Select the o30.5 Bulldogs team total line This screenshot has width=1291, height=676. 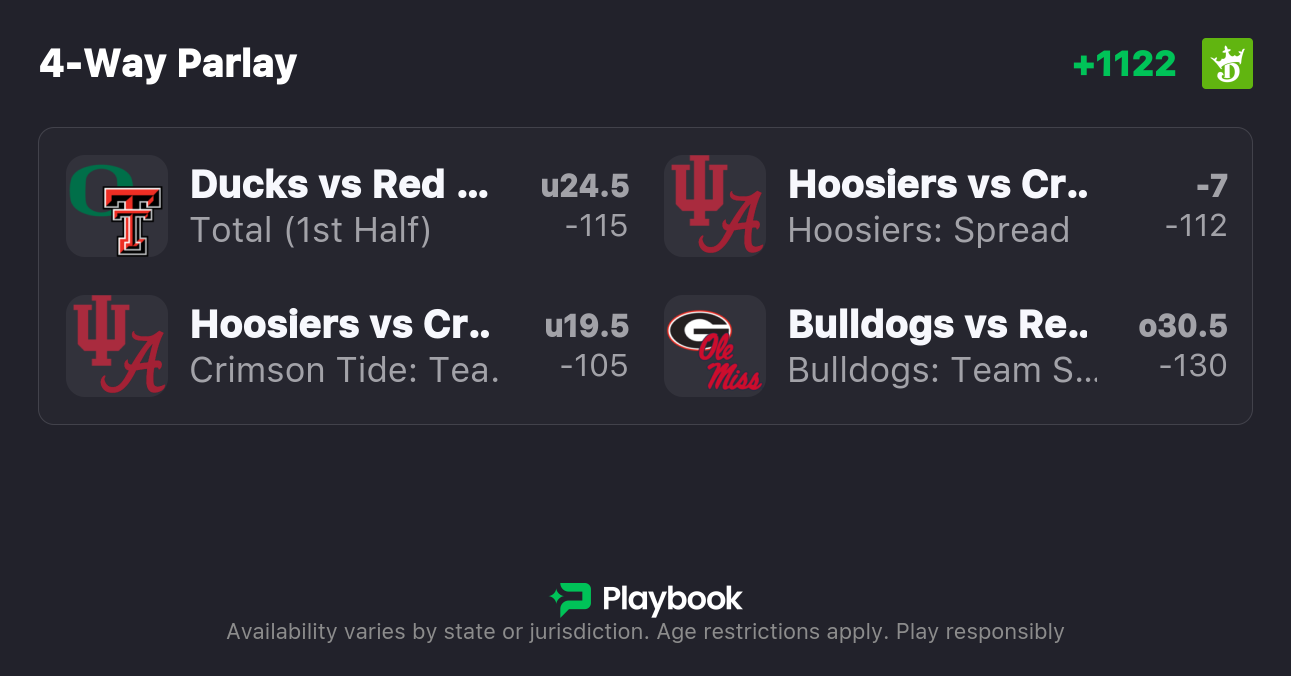coord(1183,326)
